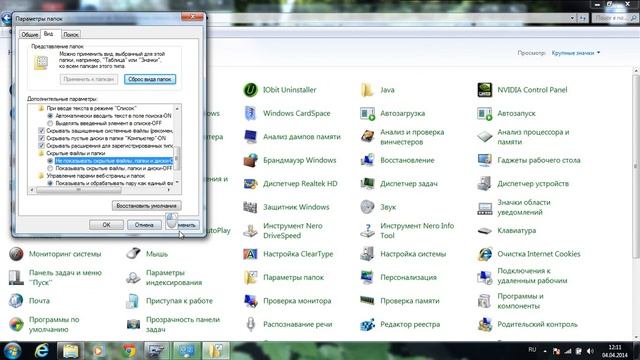Open Мониторинг системы item
Viewport: 640px width, 360px height.
coord(55,254)
